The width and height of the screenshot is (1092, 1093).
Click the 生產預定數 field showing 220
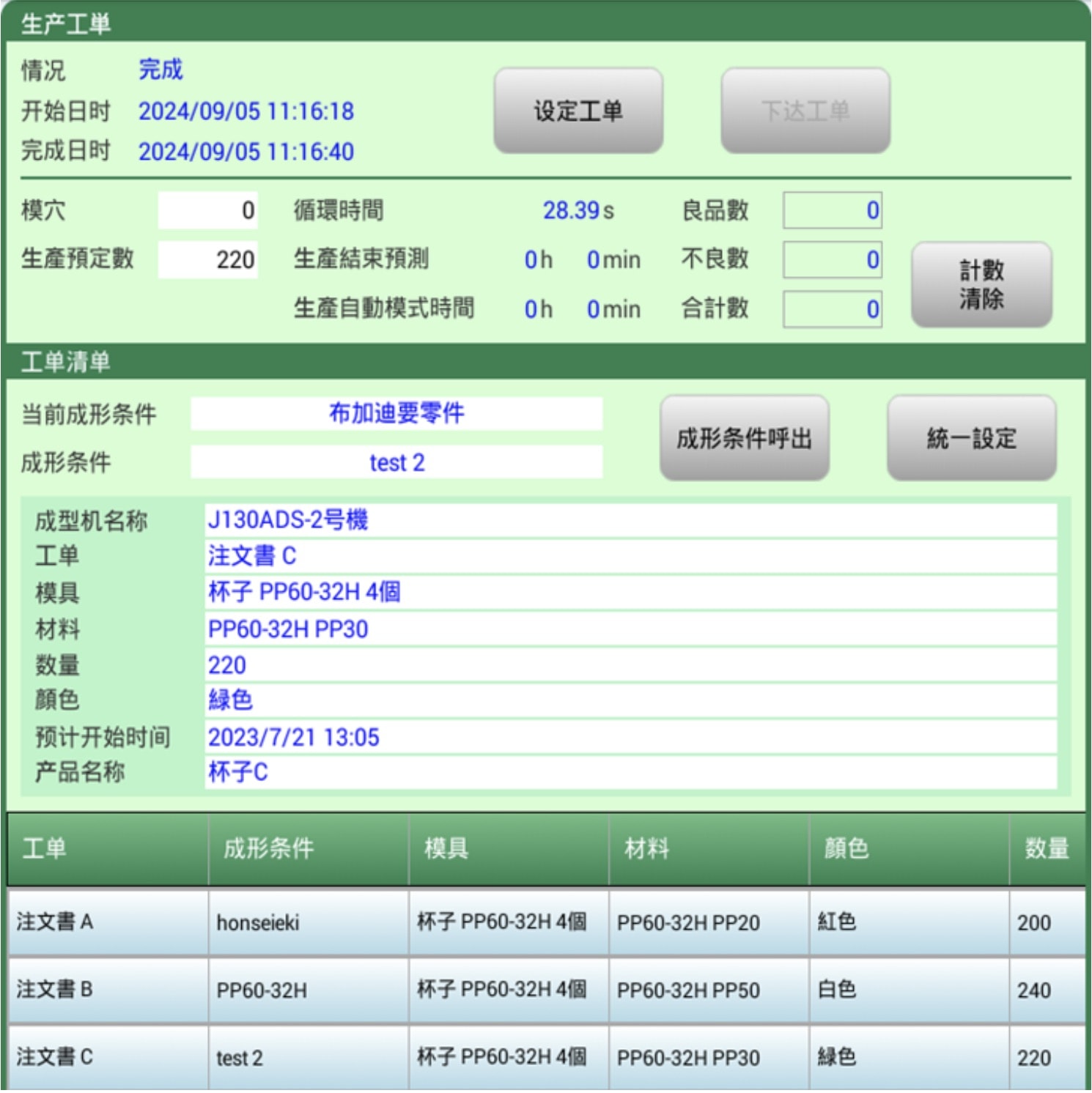coord(208,259)
